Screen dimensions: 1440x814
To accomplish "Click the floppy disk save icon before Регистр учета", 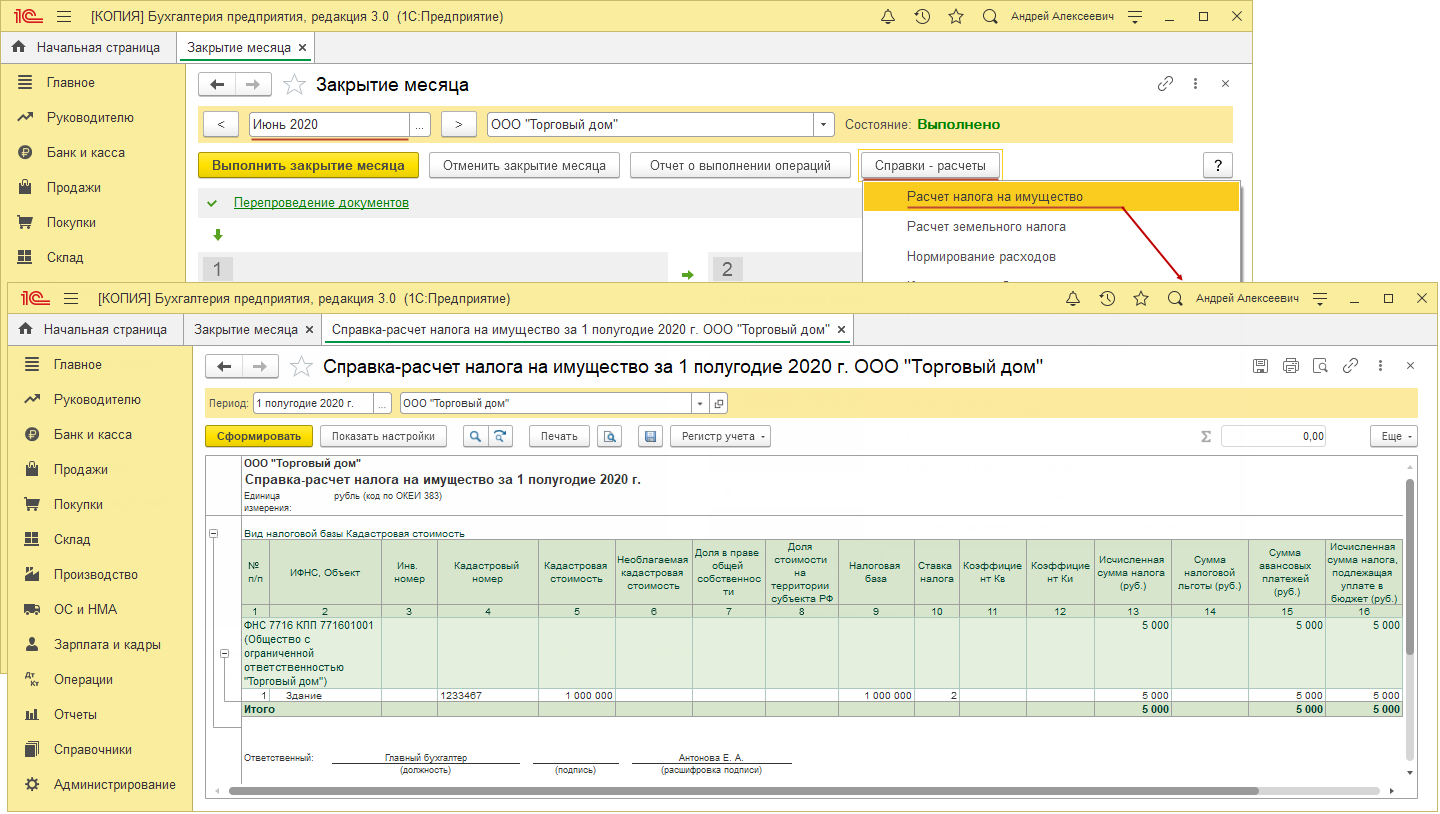I will click(651, 436).
